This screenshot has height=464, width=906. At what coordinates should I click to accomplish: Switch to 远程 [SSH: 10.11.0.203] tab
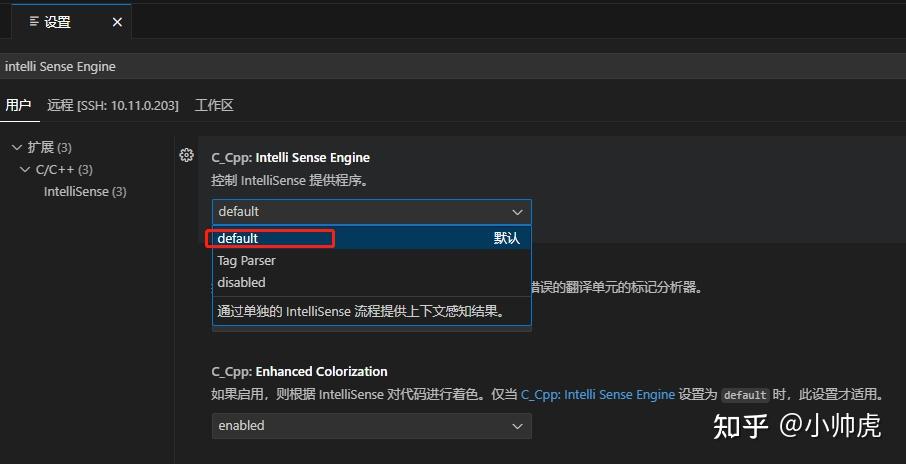tap(113, 105)
